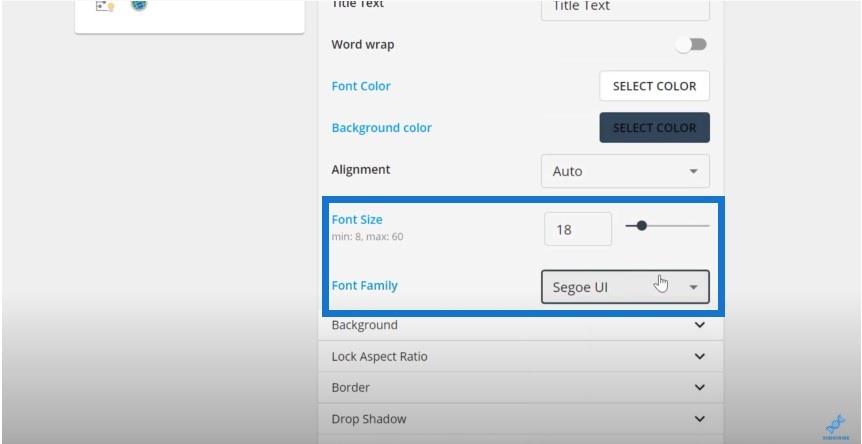Open the Font Family dropdown arrow
Viewport: 862px width, 444px height.
tap(694, 287)
